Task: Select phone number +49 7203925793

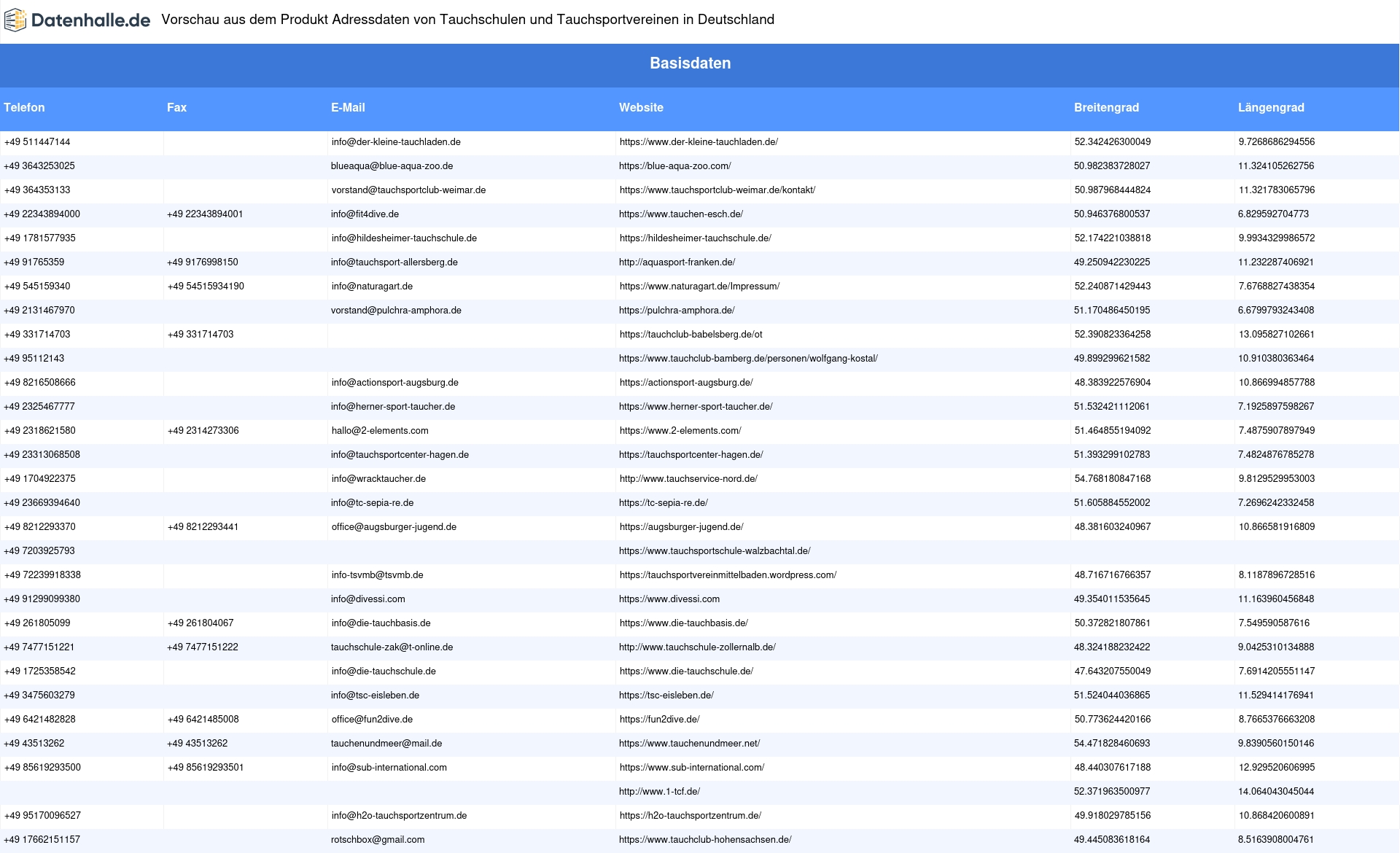Action: 39,551
